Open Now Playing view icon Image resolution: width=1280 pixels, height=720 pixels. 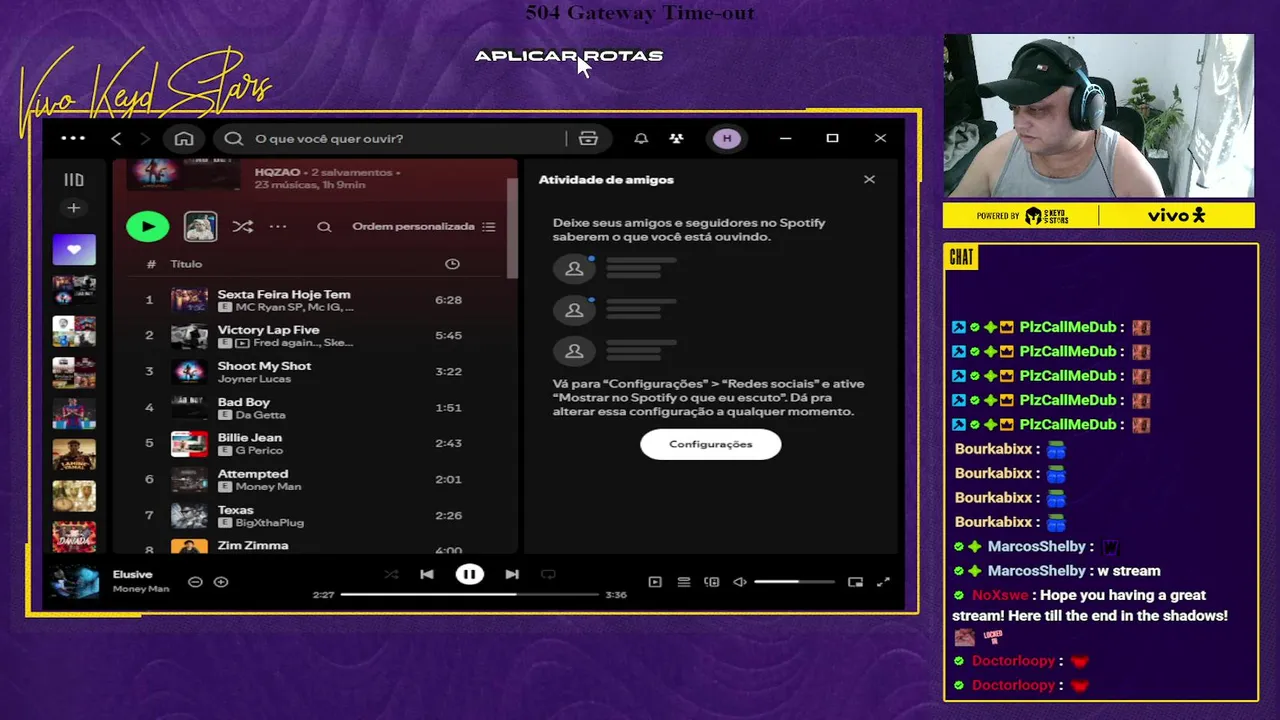(x=655, y=582)
